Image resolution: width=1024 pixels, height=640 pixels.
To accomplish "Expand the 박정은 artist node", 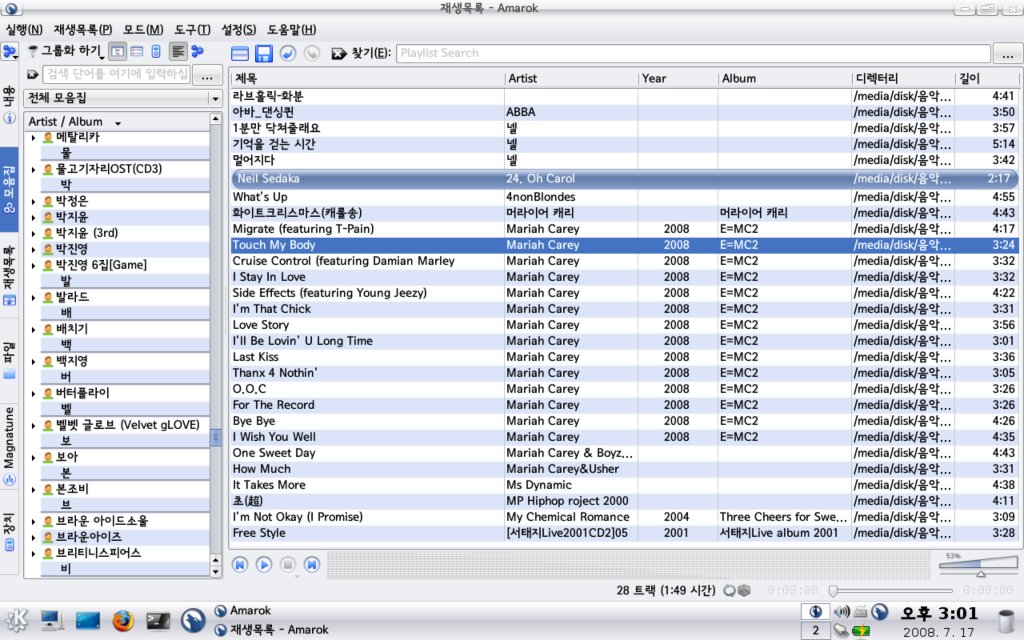I will (x=33, y=202).
